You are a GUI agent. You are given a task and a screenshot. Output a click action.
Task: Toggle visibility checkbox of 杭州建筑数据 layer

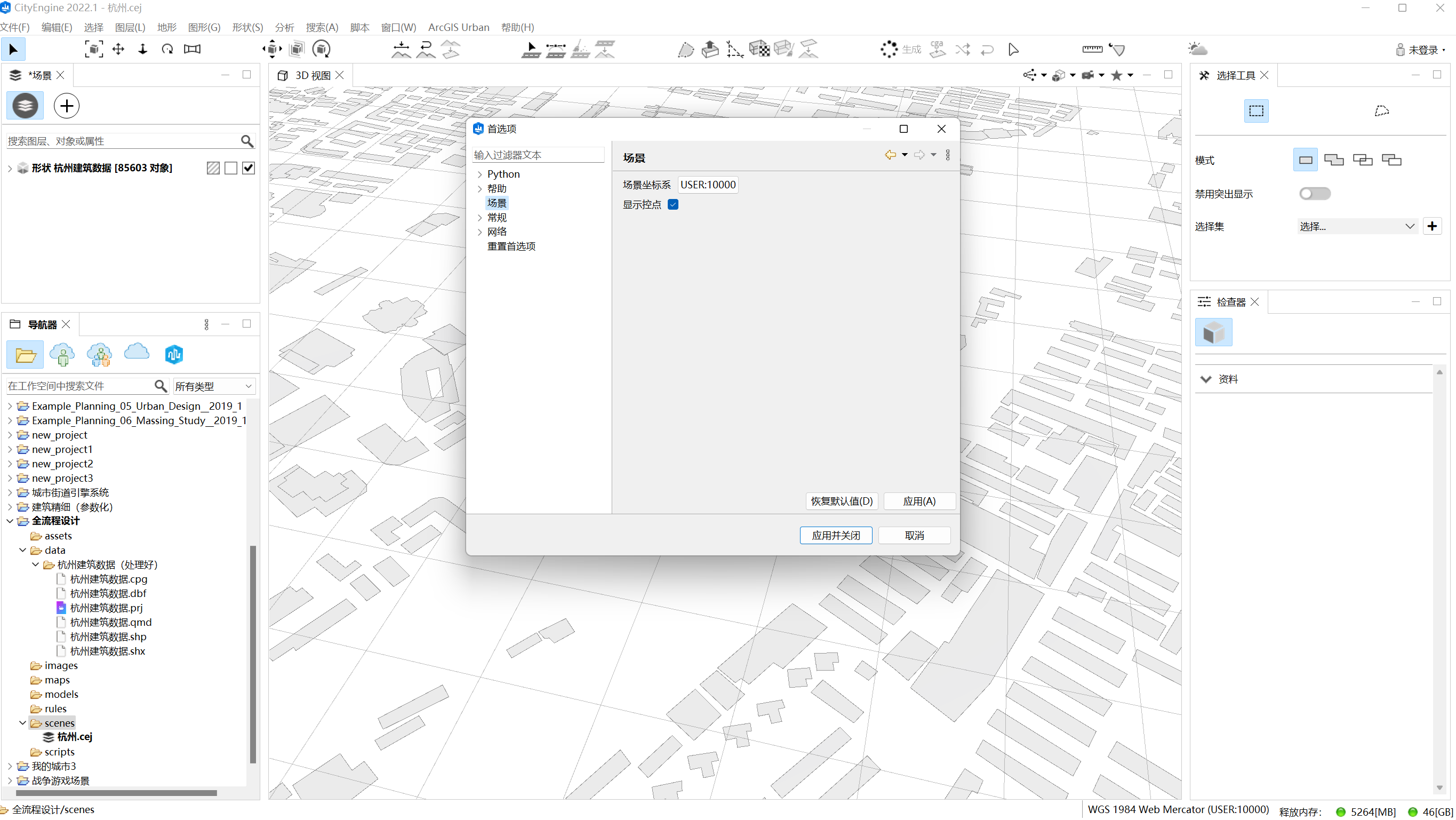click(x=248, y=168)
